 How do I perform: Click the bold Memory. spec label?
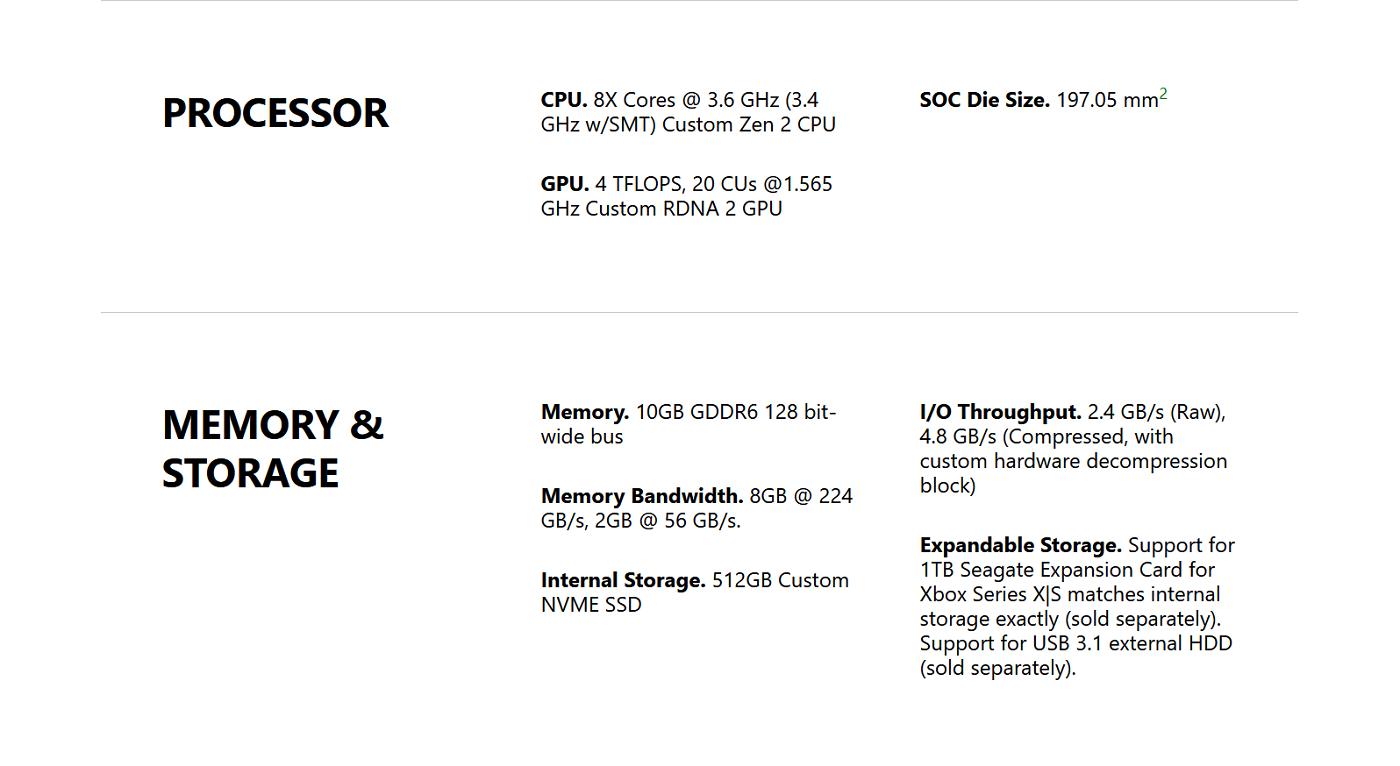(x=585, y=412)
